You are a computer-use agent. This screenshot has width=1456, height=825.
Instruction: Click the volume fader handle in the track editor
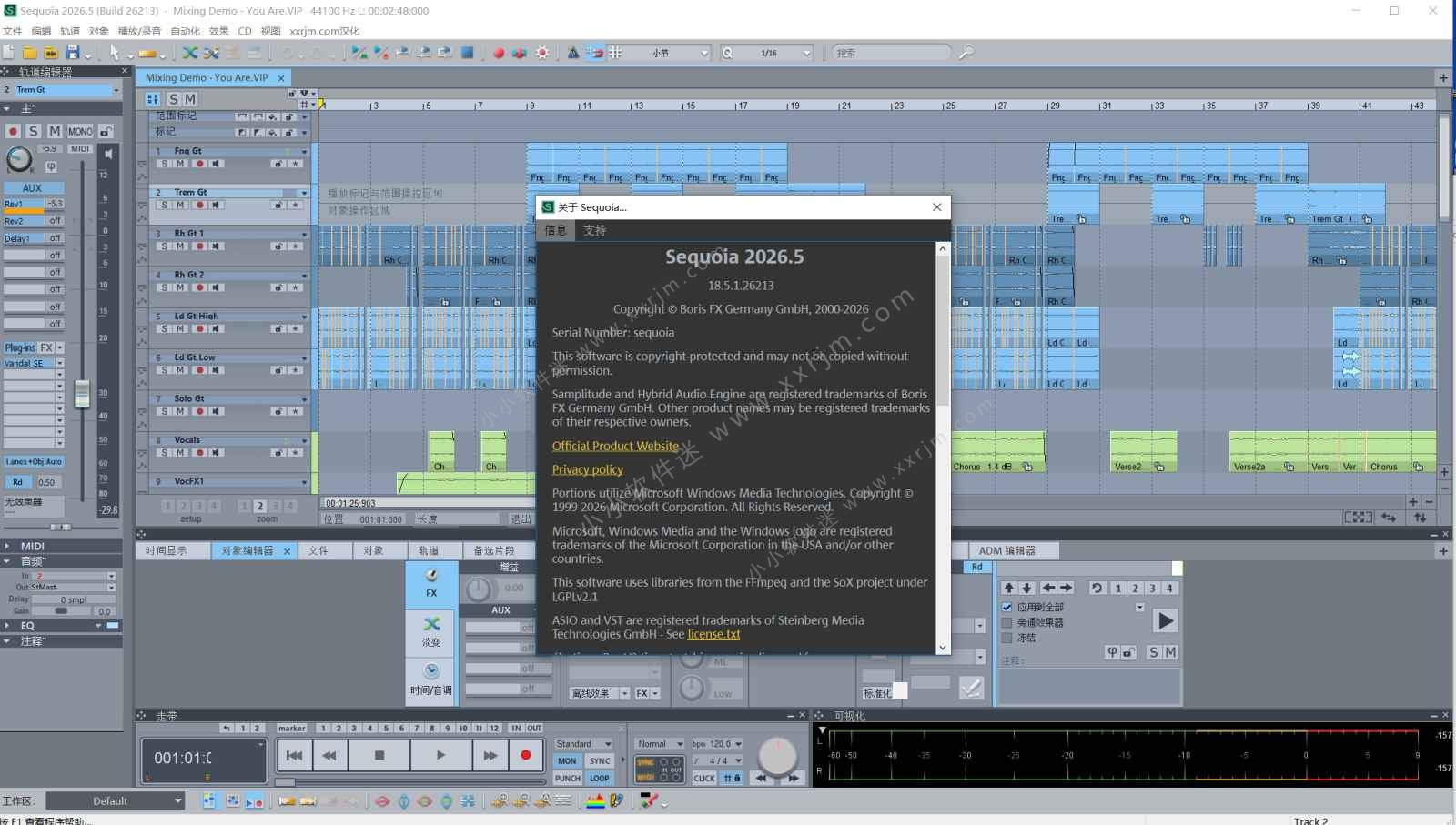(82, 394)
